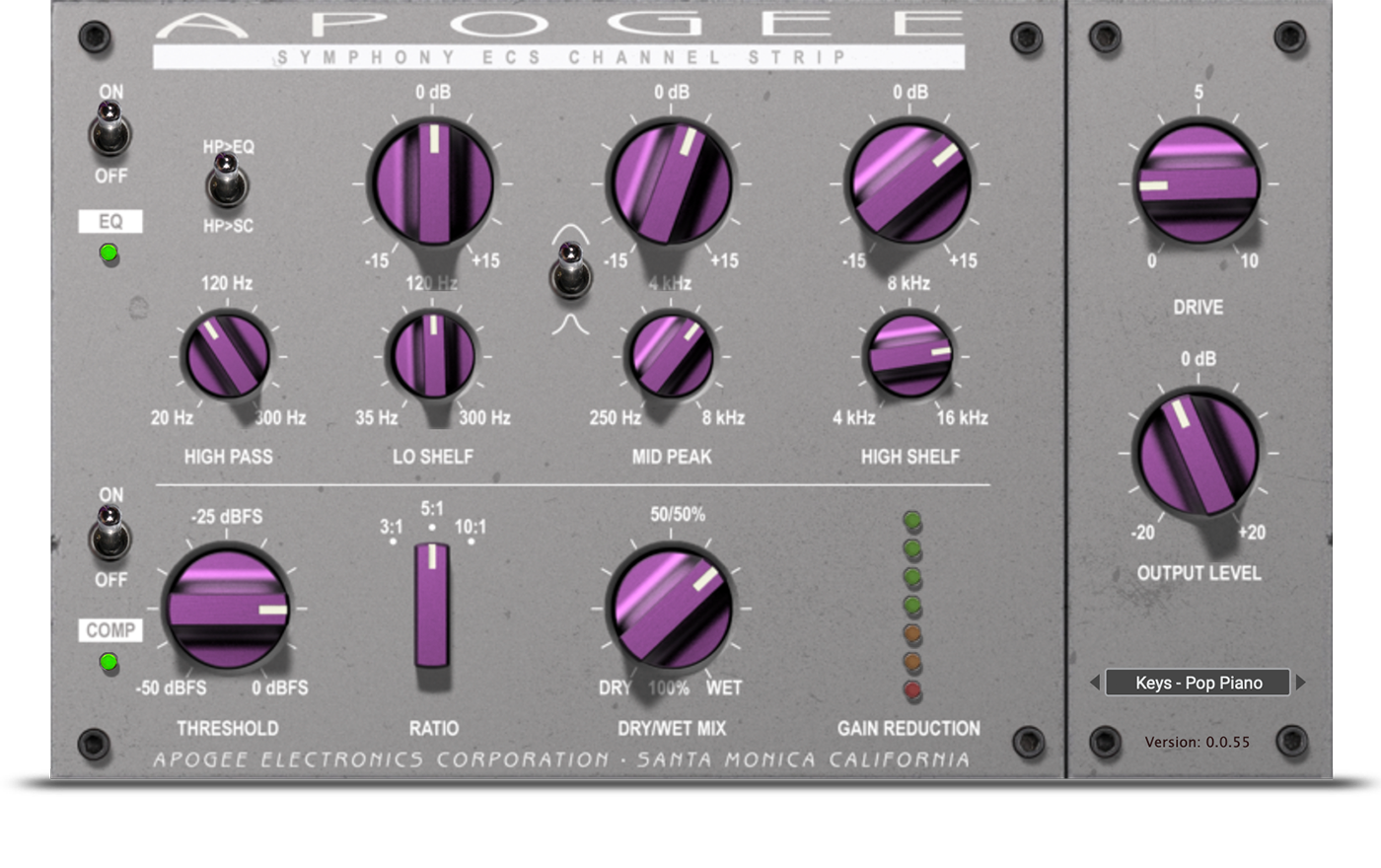1381x868 pixels.
Task: Click the Dry/Wet Mix knob
Action: pyautogui.click(x=672, y=609)
